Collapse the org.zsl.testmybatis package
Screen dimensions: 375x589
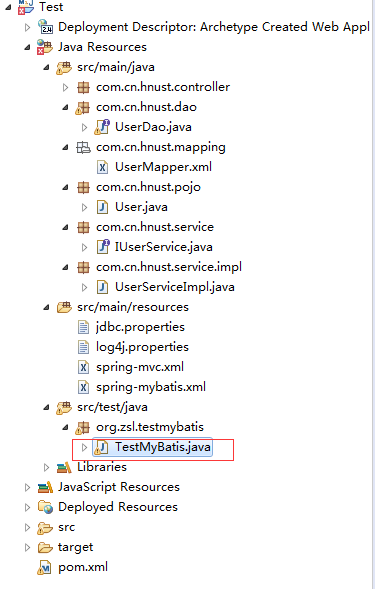click(65, 427)
